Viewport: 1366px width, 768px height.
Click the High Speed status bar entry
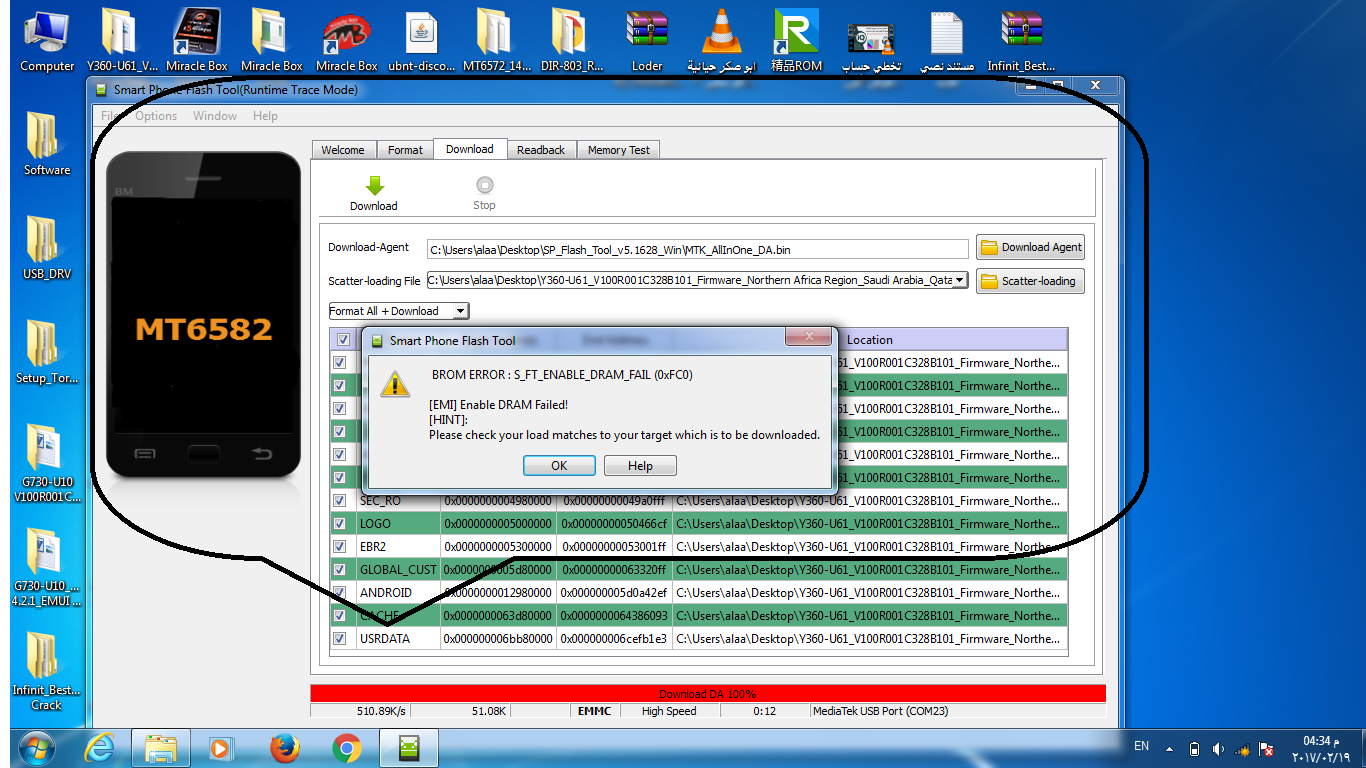(x=669, y=711)
